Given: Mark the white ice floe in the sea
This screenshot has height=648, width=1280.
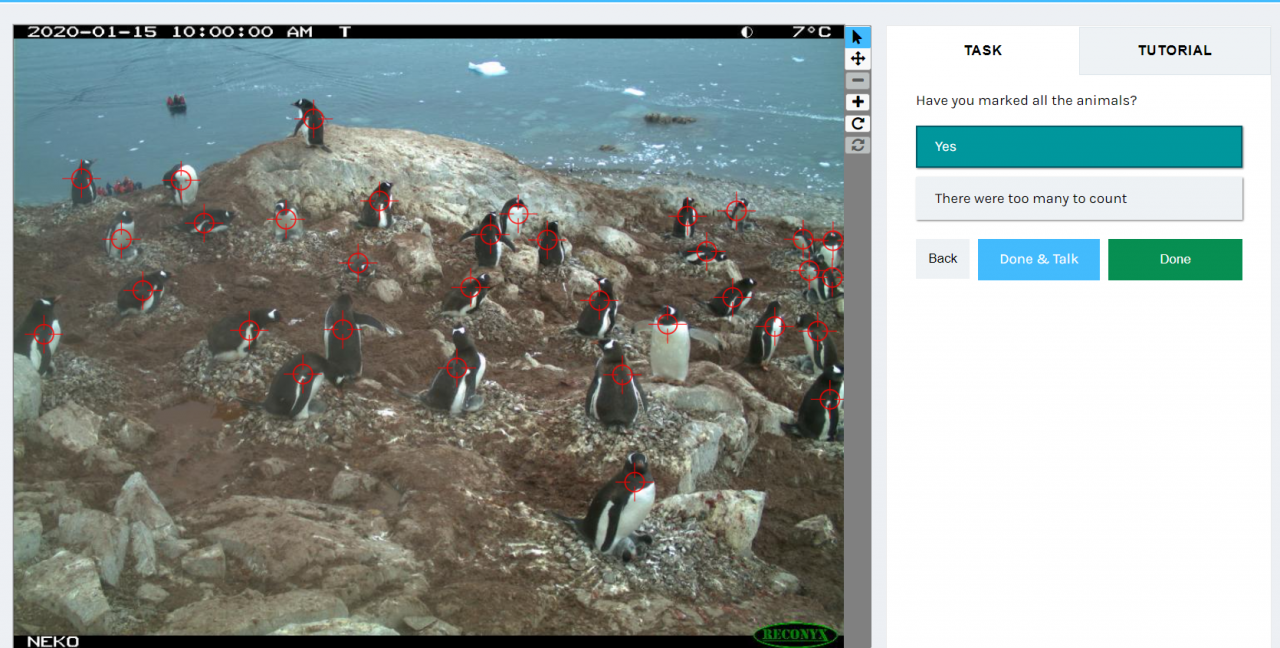Looking at the screenshot, I should tap(488, 68).
